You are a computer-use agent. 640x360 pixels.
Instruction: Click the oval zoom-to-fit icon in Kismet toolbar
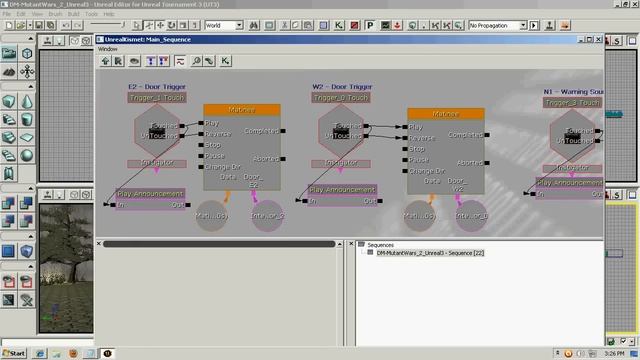tap(134, 61)
